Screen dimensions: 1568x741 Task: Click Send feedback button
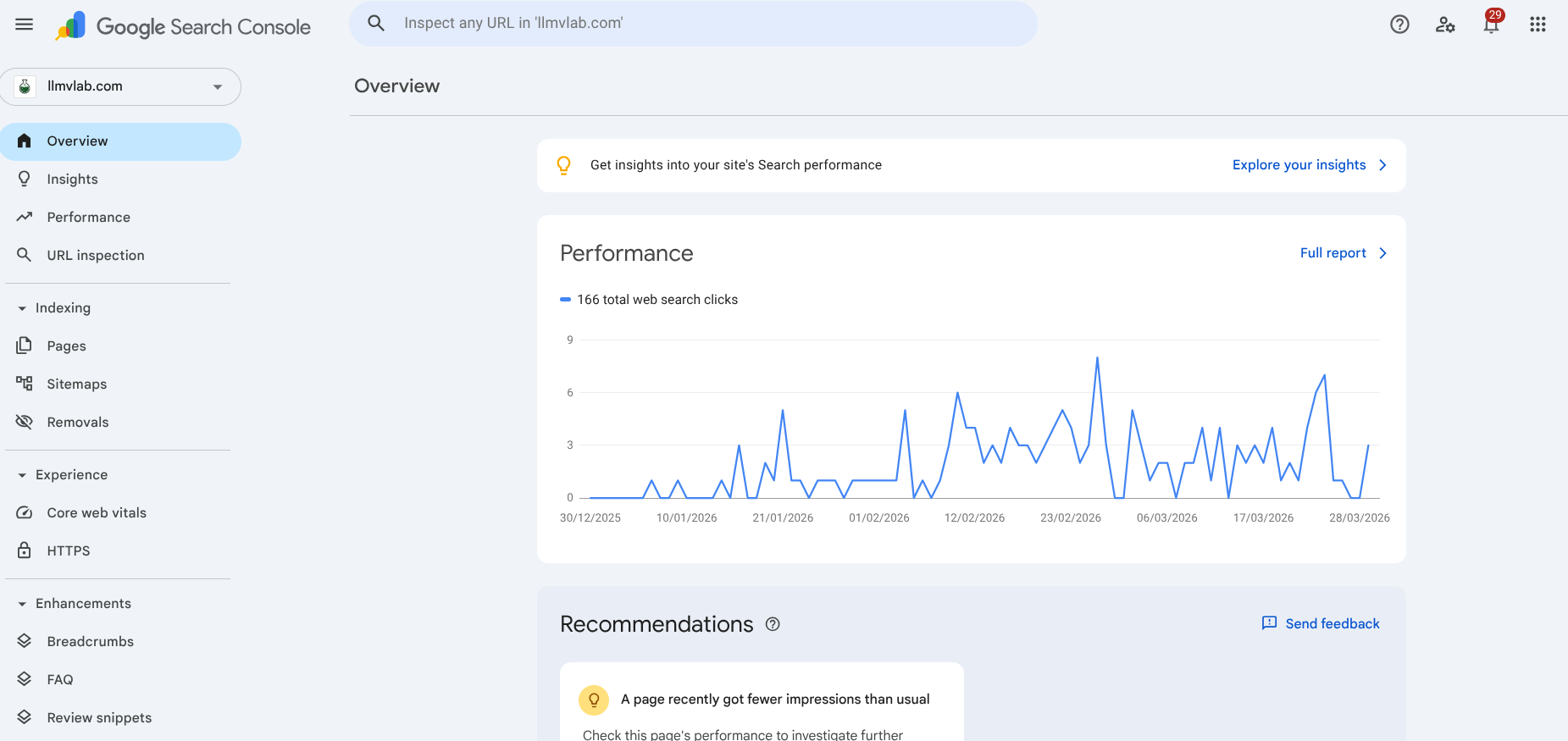pos(1321,624)
